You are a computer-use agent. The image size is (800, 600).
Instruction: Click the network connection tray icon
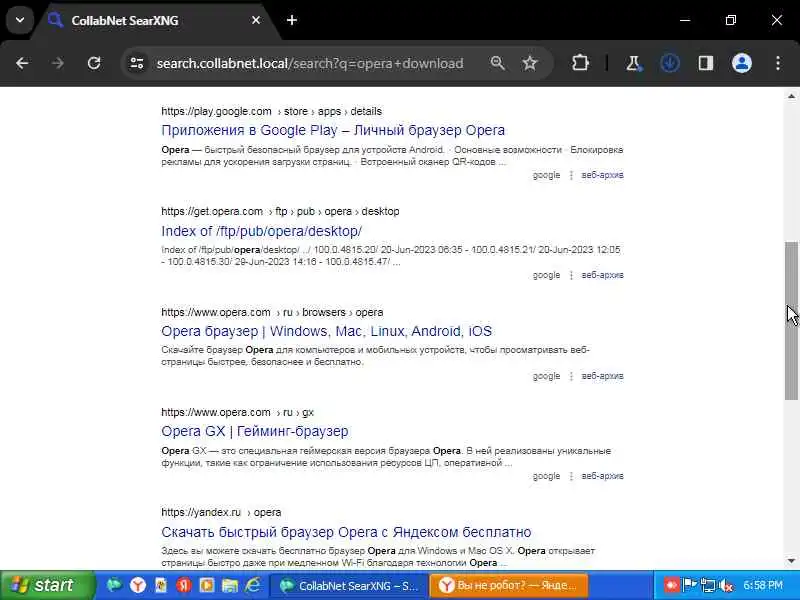click(x=708, y=585)
